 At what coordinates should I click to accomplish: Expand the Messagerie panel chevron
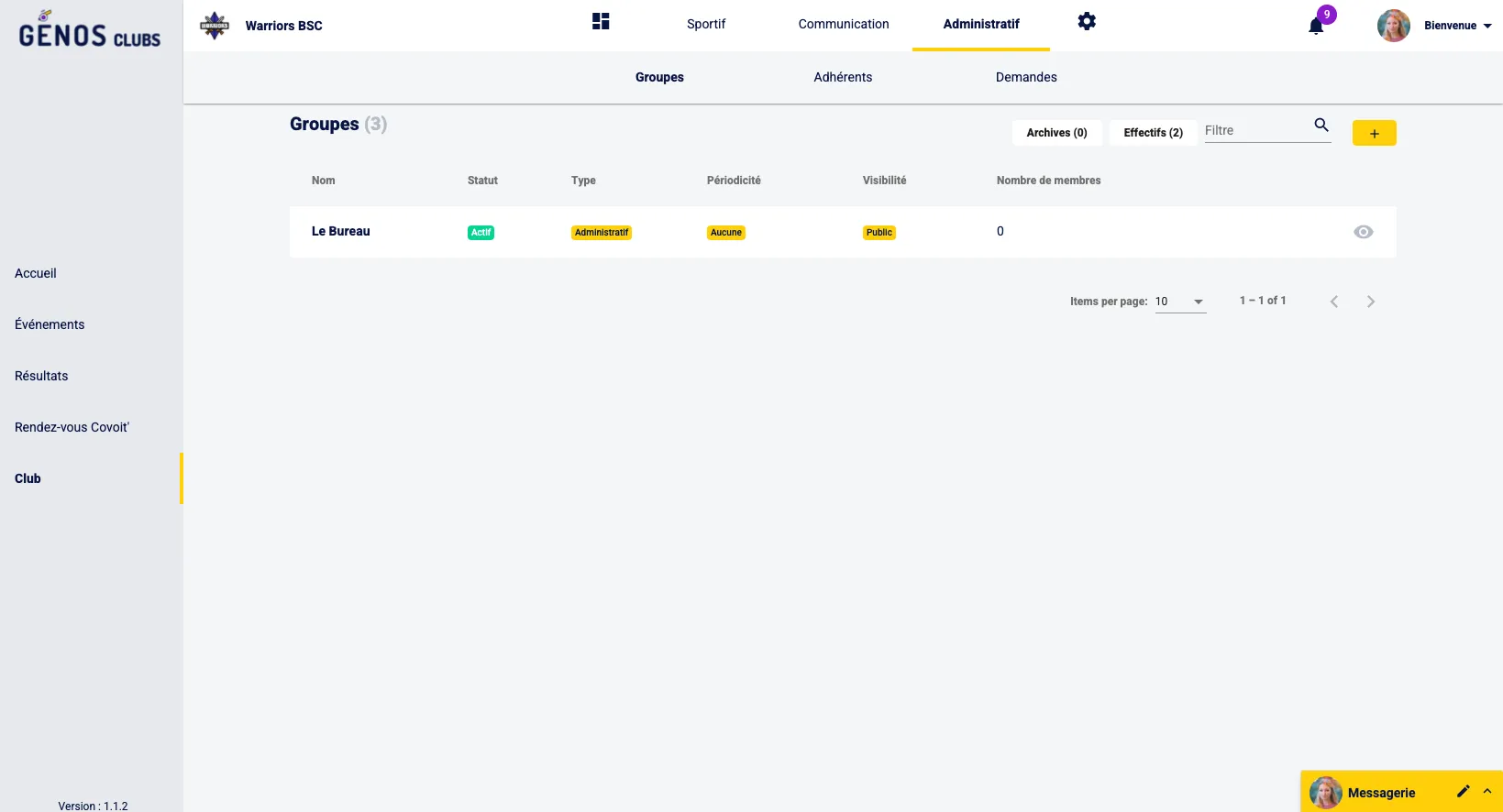pyautogui.click(x=1487, y=791)
